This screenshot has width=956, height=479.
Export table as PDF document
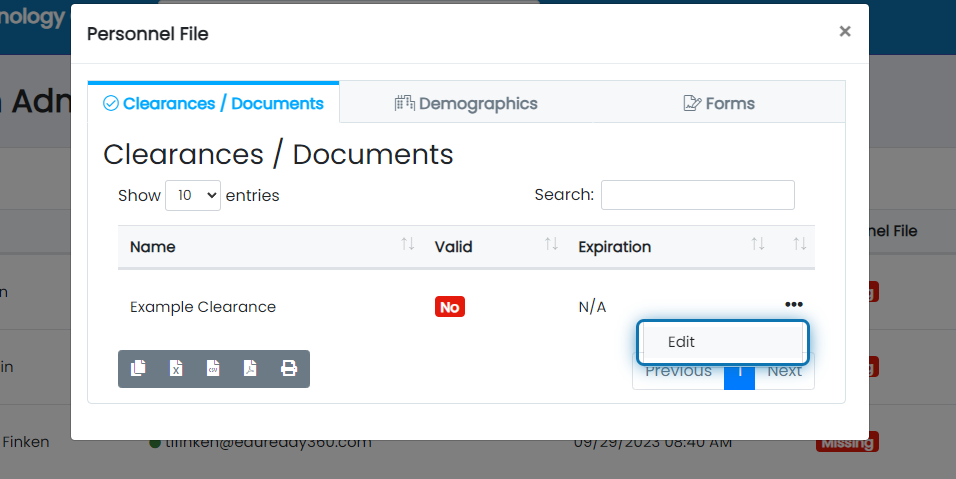251,368
